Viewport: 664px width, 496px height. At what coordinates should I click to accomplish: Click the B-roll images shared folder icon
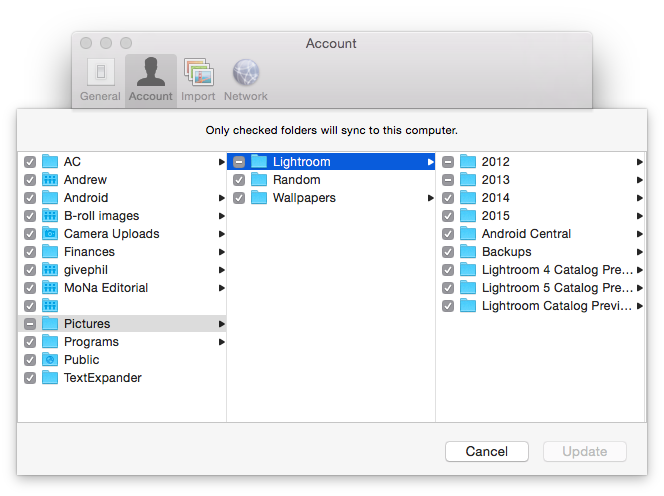50,216
